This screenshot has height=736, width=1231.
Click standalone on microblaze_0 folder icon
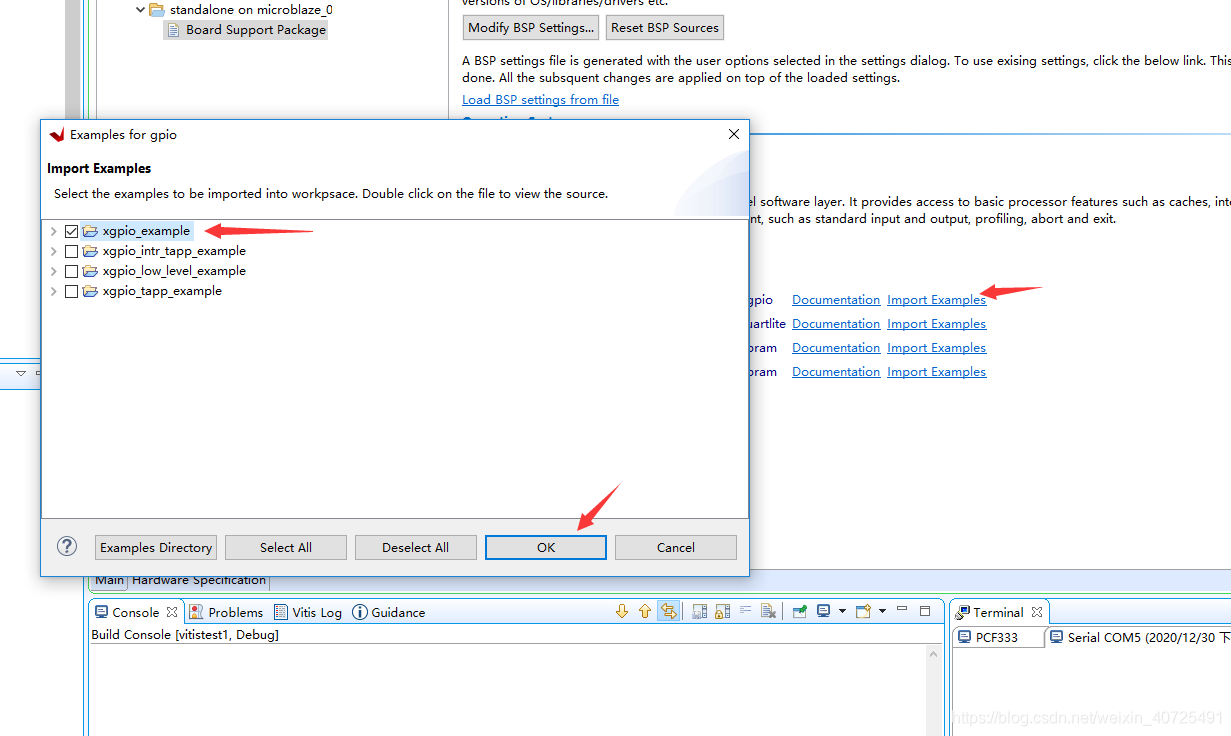157,10
